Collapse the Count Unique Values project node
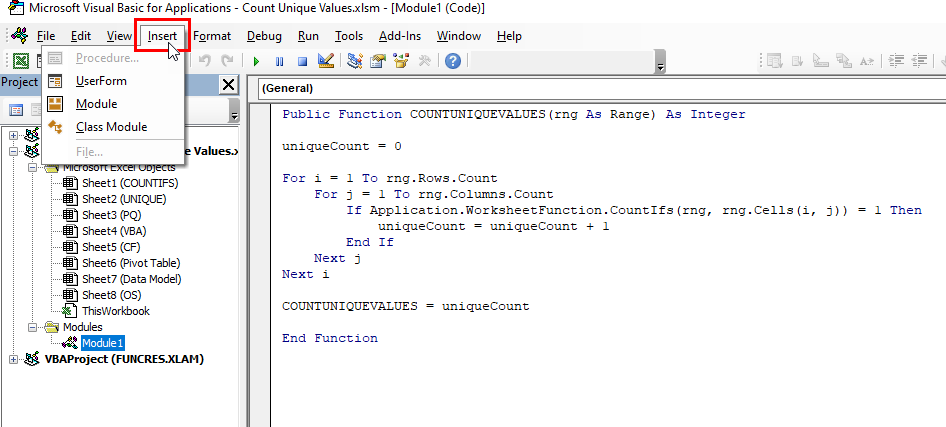This screenshot has width=946, height=427. (x=14, y=151)
